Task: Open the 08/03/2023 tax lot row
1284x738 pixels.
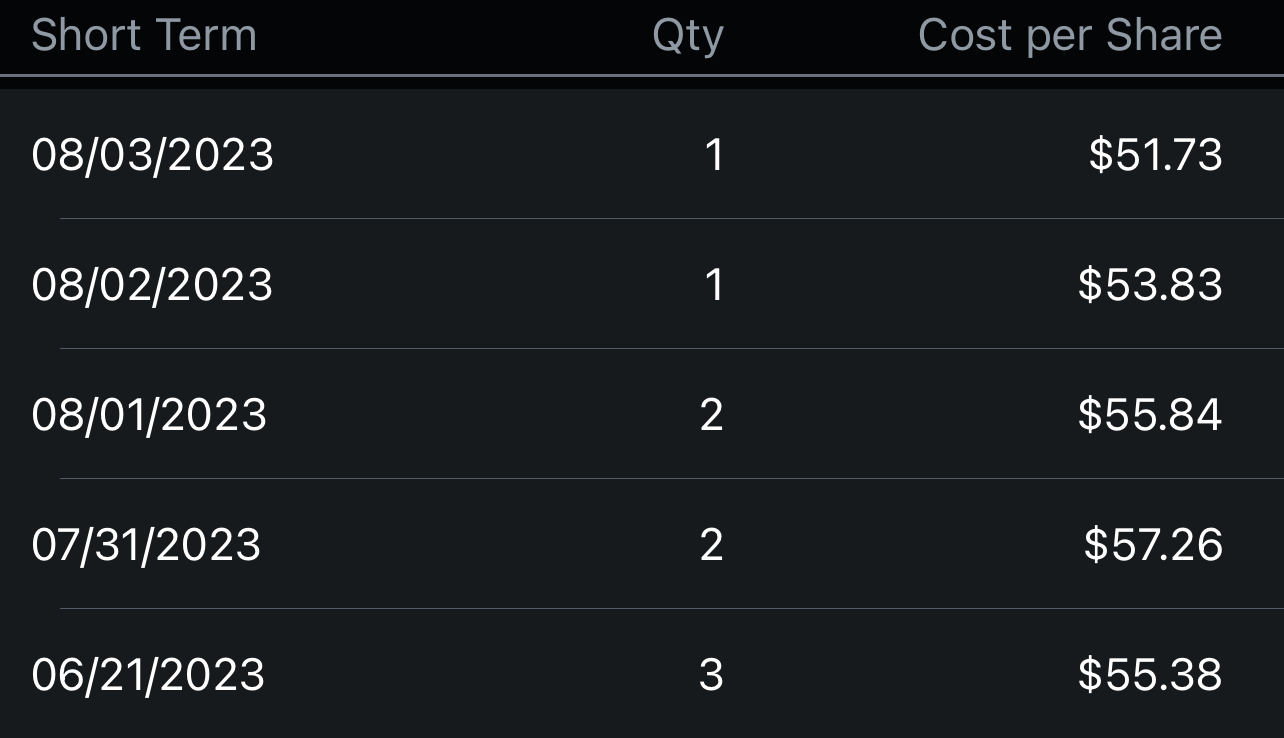Action: coord(642,154)
